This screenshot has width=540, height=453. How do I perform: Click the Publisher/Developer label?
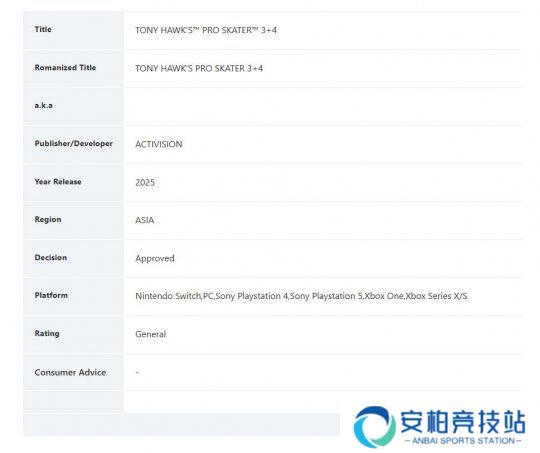pyautogui.click(x=74, y=144)
